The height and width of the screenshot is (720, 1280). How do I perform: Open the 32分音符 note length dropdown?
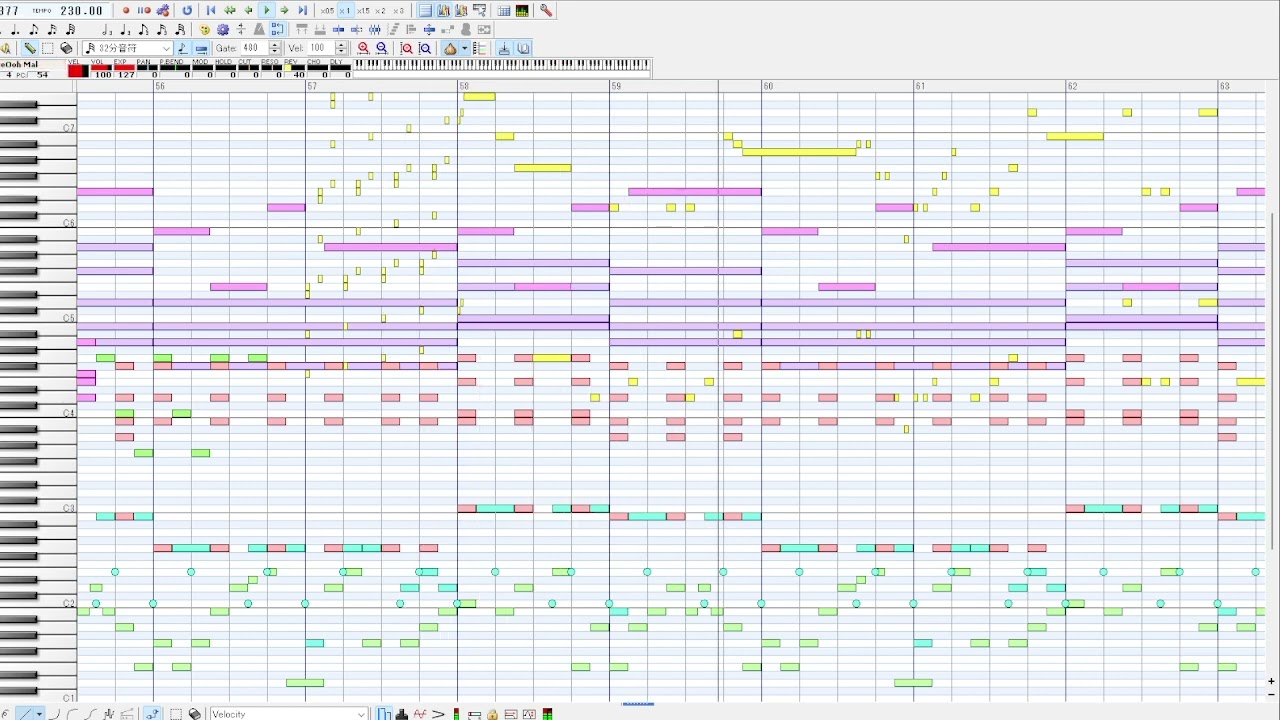pyautogui.click(x=128, y=48)
